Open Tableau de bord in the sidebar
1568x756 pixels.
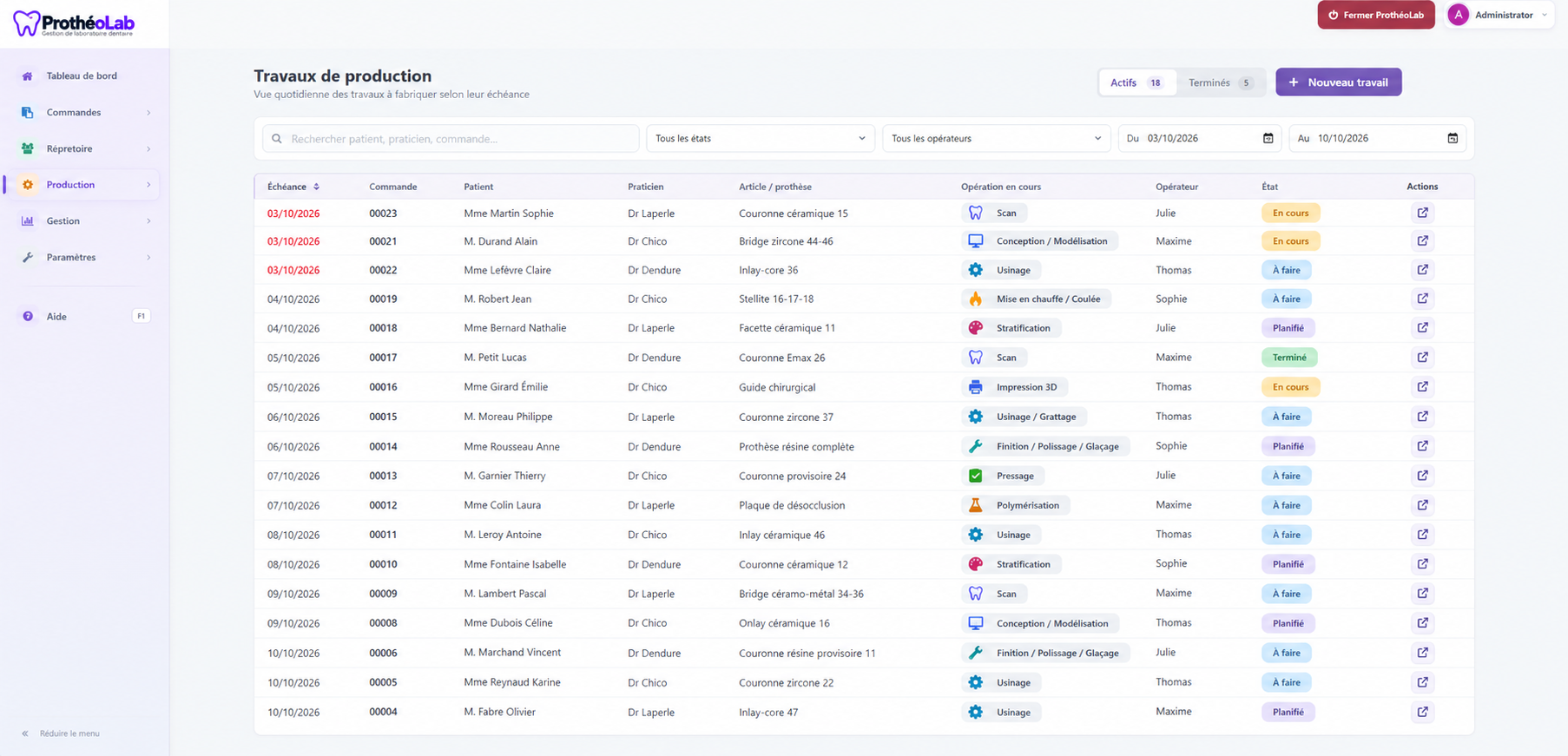pyautogui.click(x=85, y=76)
